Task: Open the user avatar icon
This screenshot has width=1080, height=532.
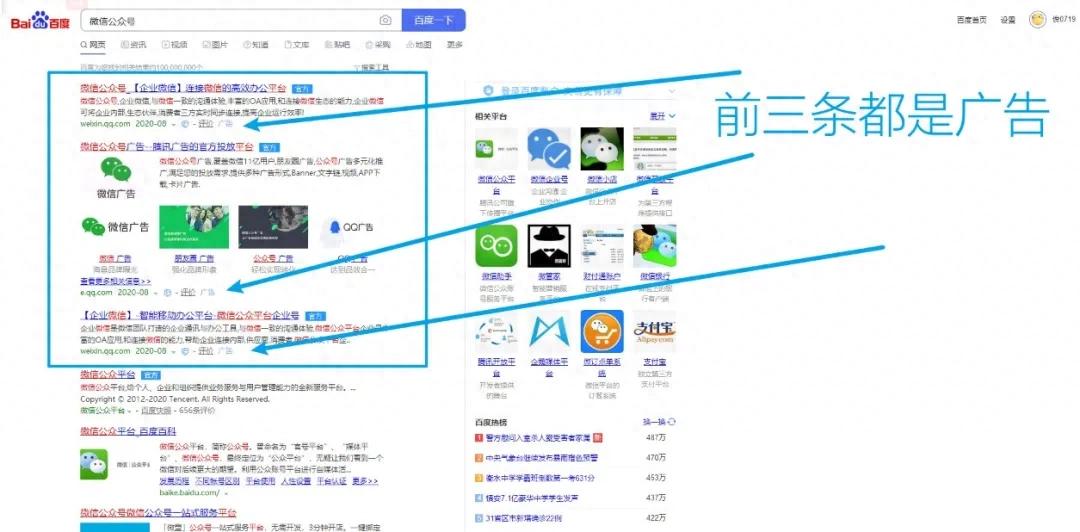Action: (1037, 19)
